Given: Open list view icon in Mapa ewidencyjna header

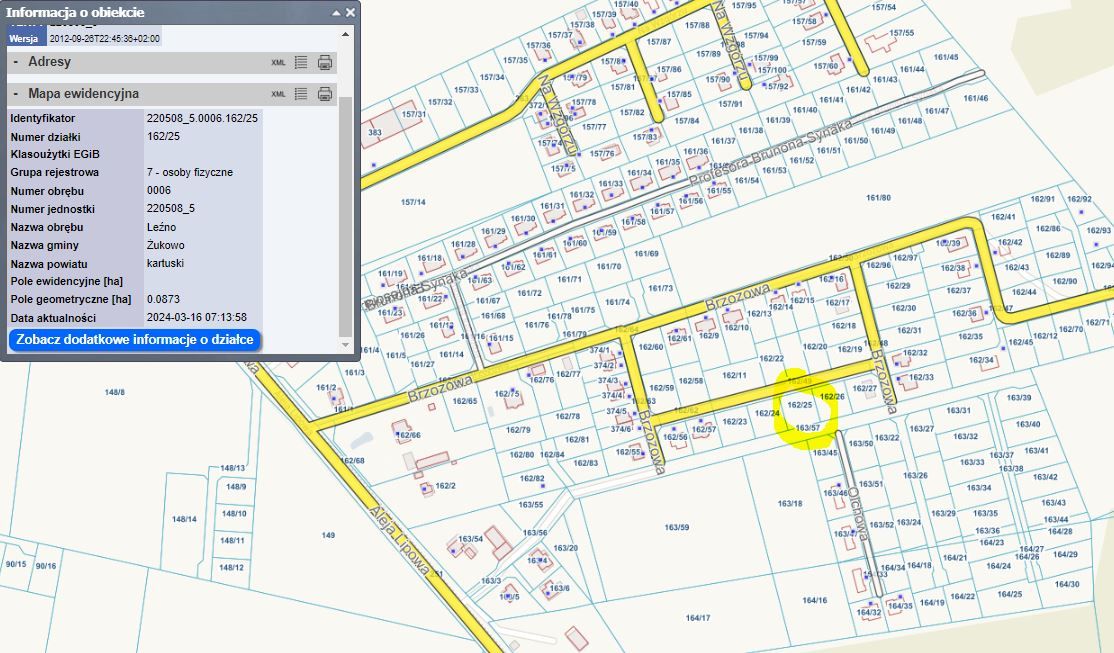Looking at the screenshot, I should 301,94.
